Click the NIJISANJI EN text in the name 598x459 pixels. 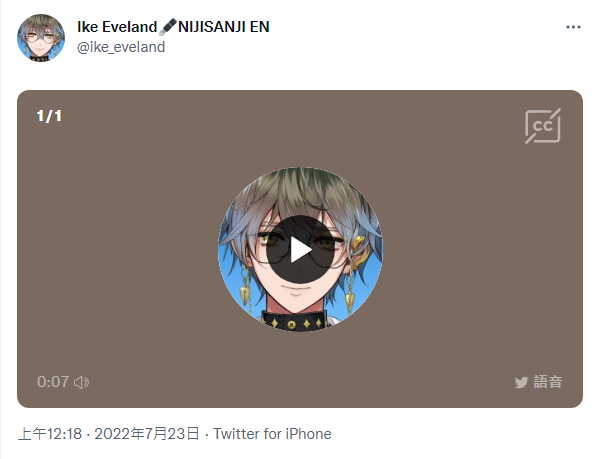(x=224, y=27)
